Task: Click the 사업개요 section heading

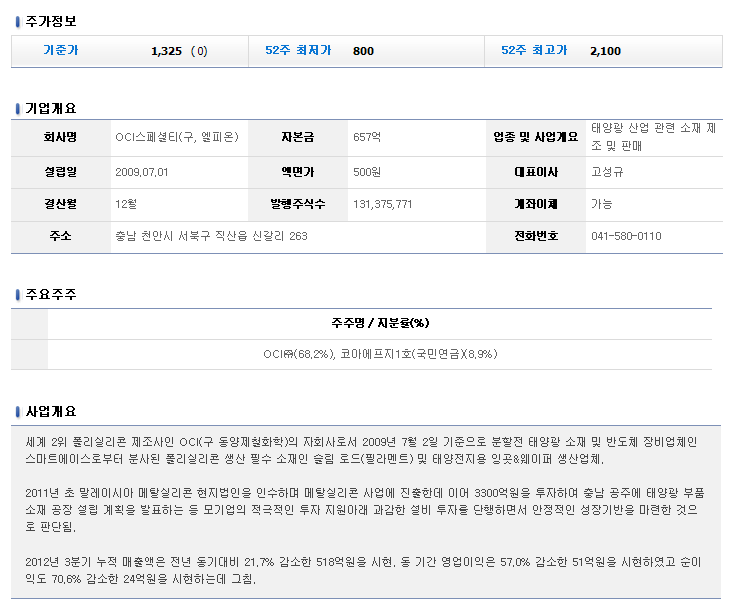Action: (50, 411)
